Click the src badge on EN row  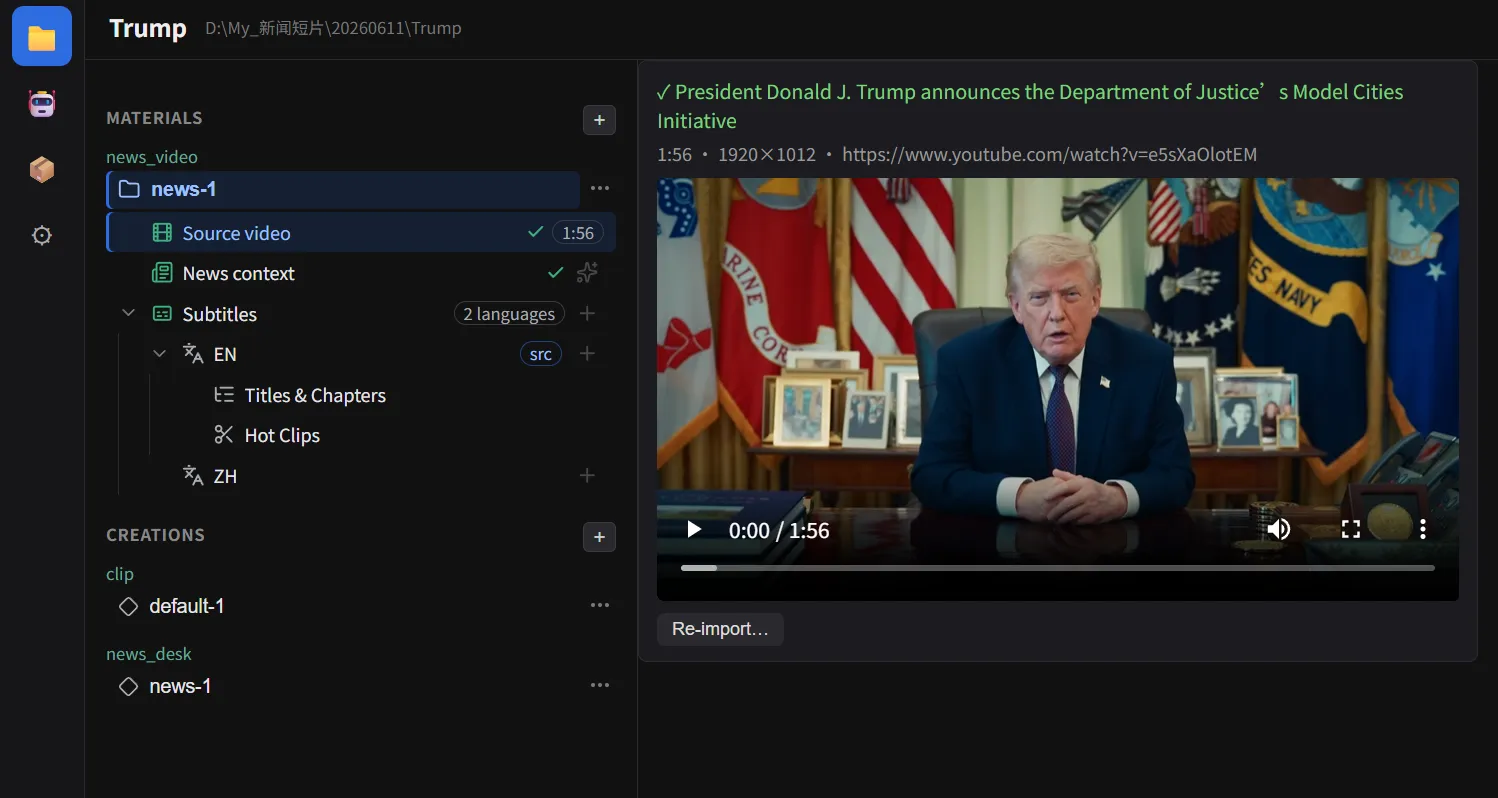[x=541, y=354]
